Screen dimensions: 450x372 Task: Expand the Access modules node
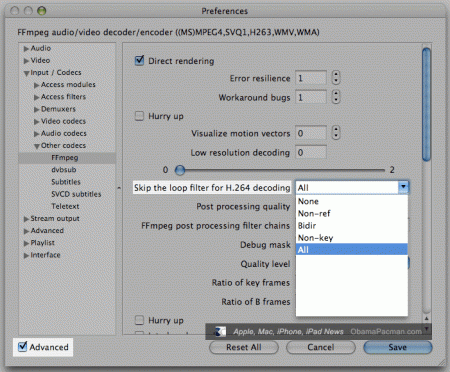pos(36,85)
